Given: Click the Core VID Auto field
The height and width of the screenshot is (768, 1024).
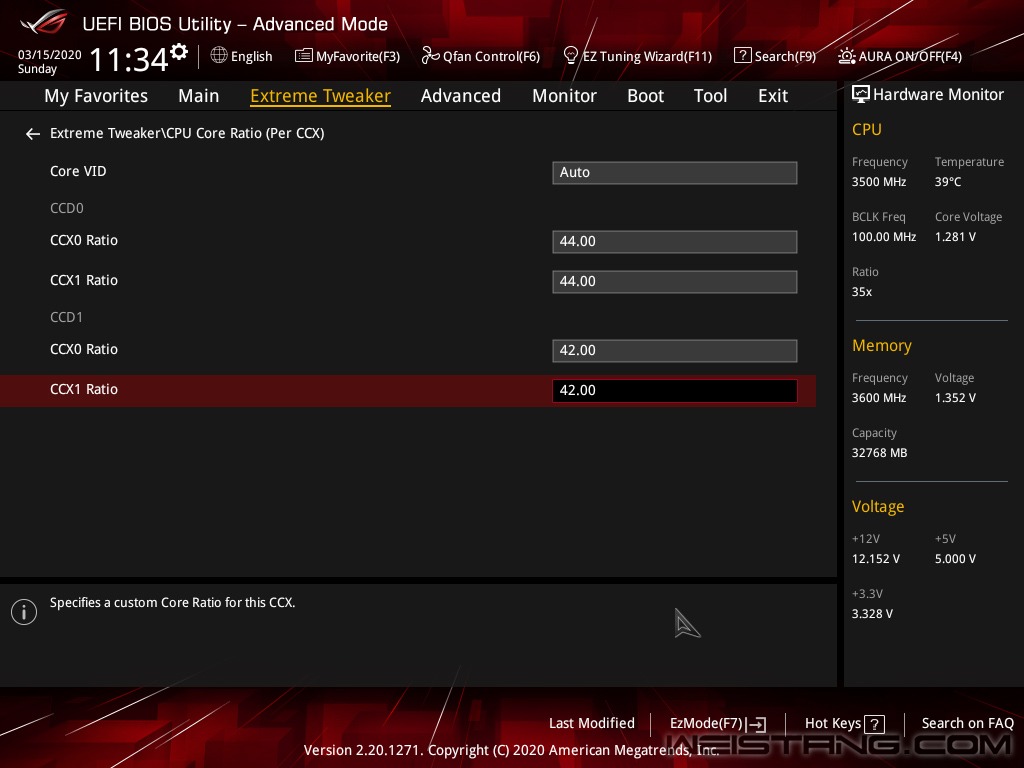Looking at the screenshot, I should (x=675, y=172).
